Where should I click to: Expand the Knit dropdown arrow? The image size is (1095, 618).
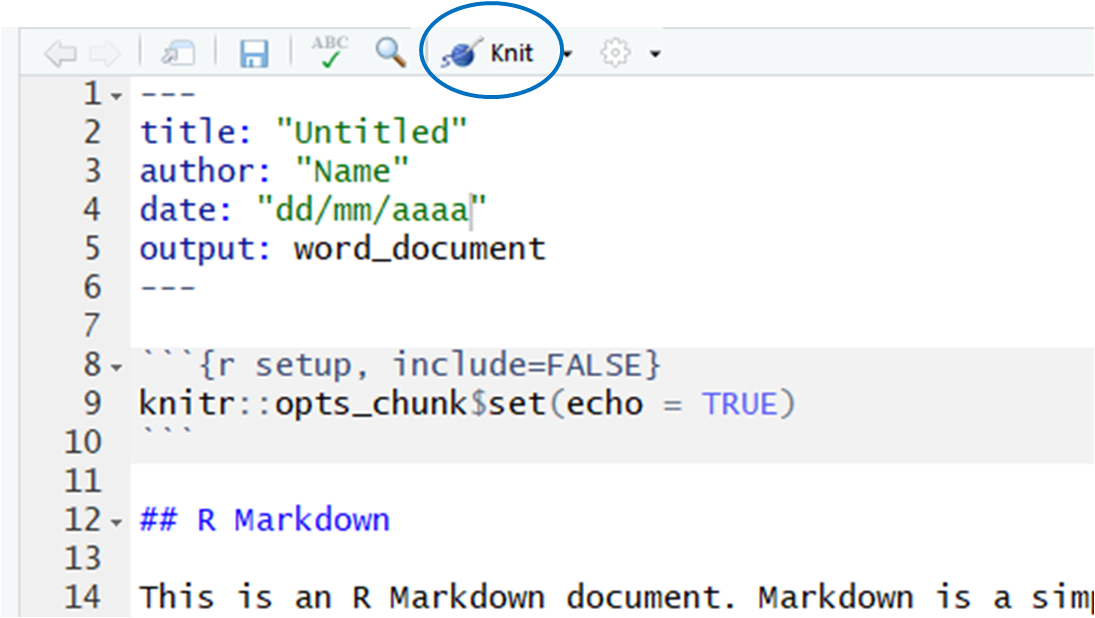point(567,55)
